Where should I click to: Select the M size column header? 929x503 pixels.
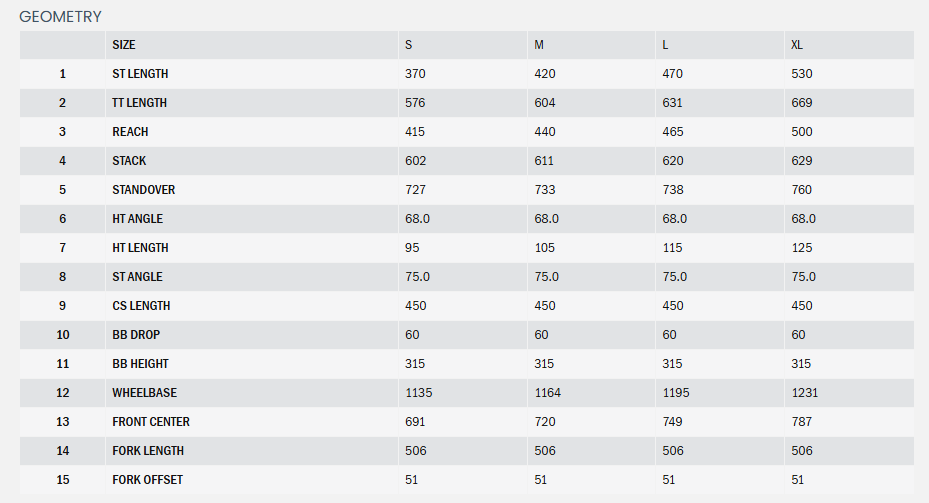(539, 45)
